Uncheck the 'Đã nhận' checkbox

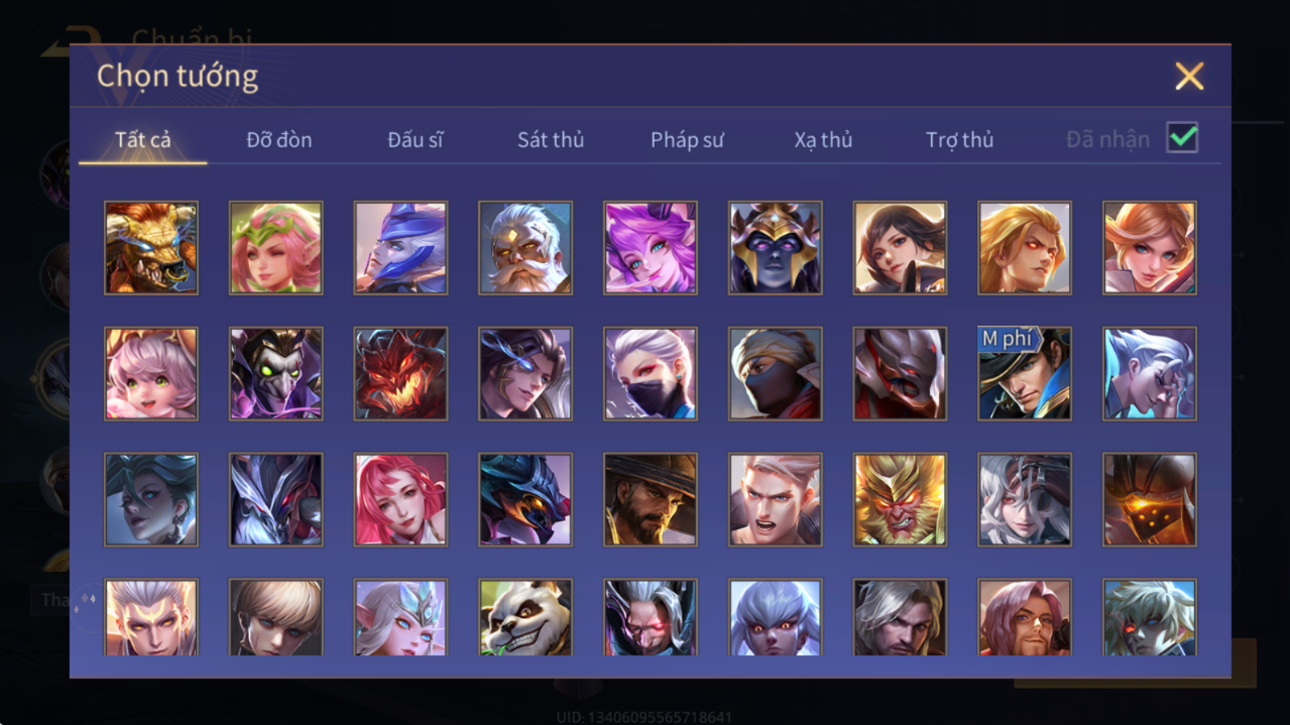tap(1182, 138)
